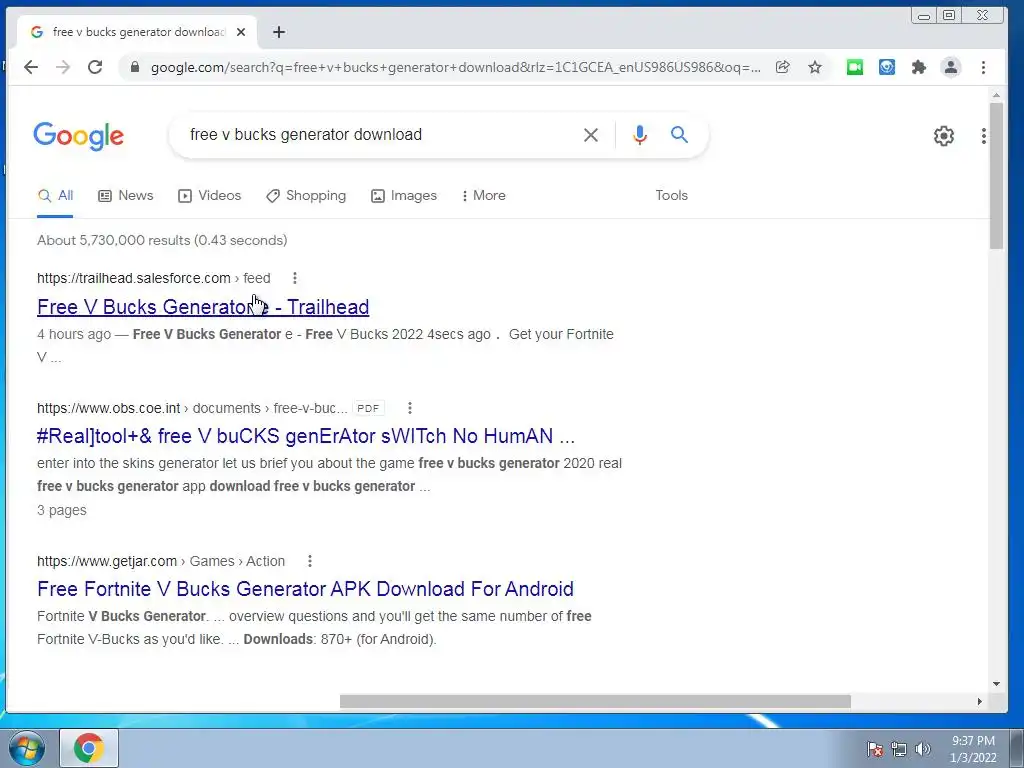Start voice search with the microphone
The width and height of the screenshot is (1024, 768).
coord(640,135)
